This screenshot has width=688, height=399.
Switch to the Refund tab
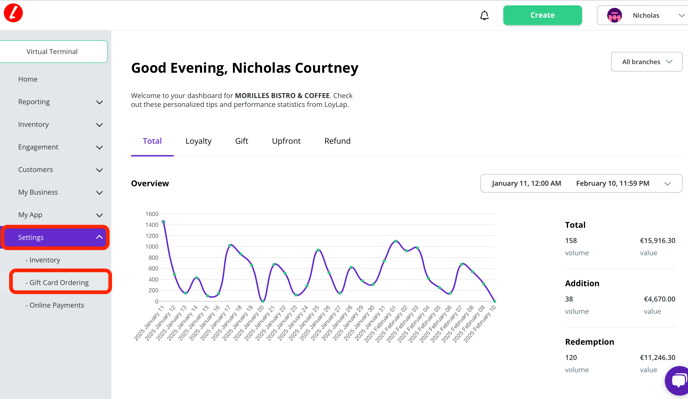[x=337, y=141]
